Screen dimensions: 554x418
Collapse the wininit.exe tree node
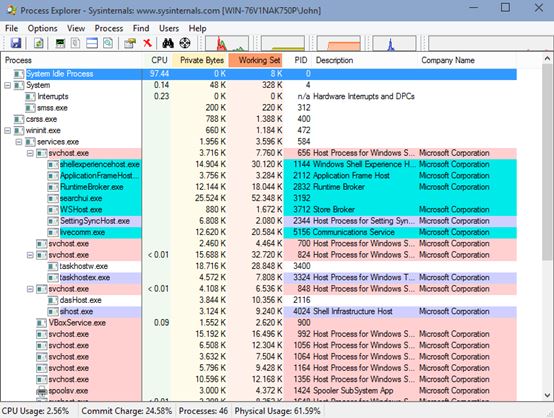click(7, 130)
